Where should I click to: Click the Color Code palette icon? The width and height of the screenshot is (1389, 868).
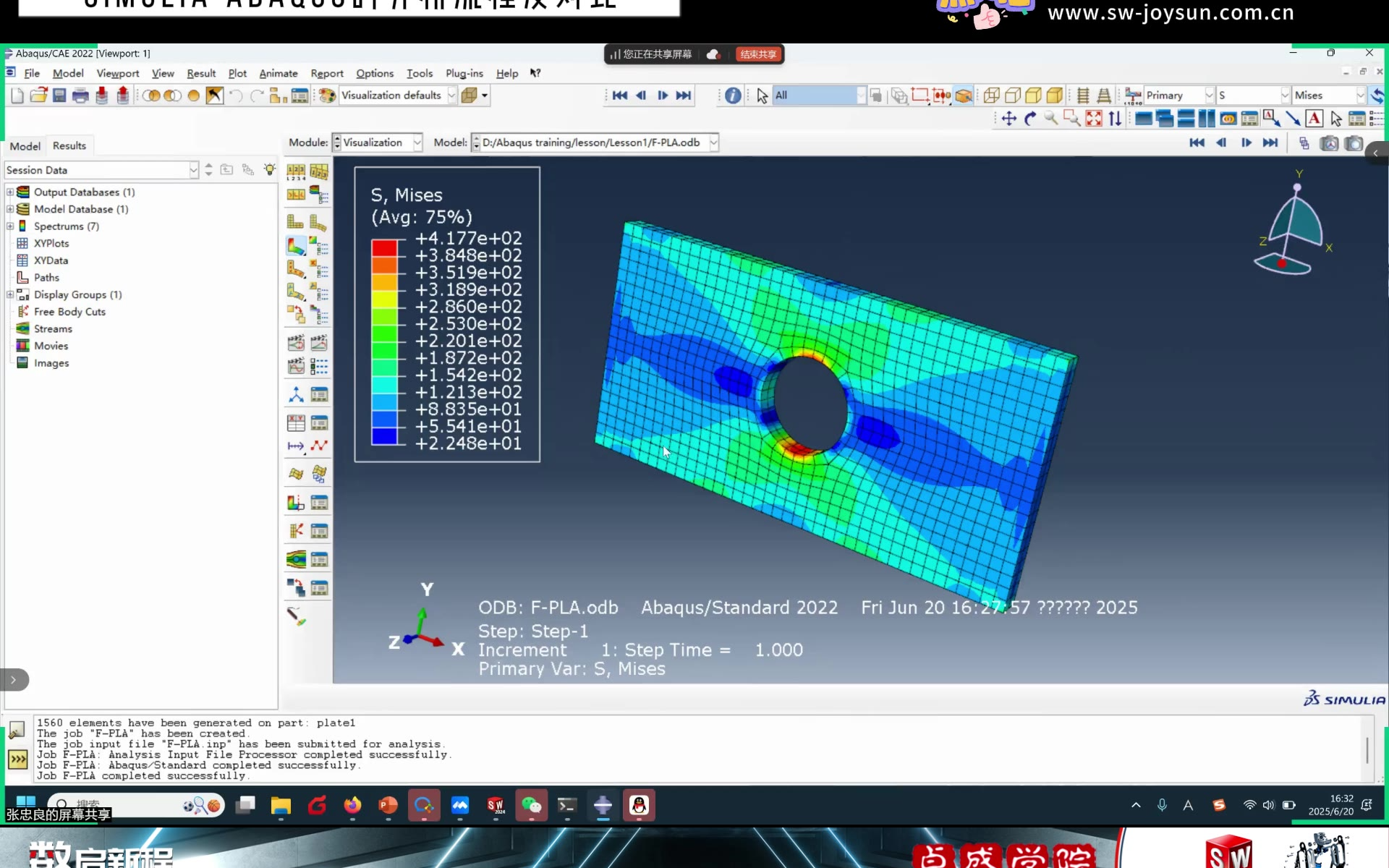click(328, 95)
